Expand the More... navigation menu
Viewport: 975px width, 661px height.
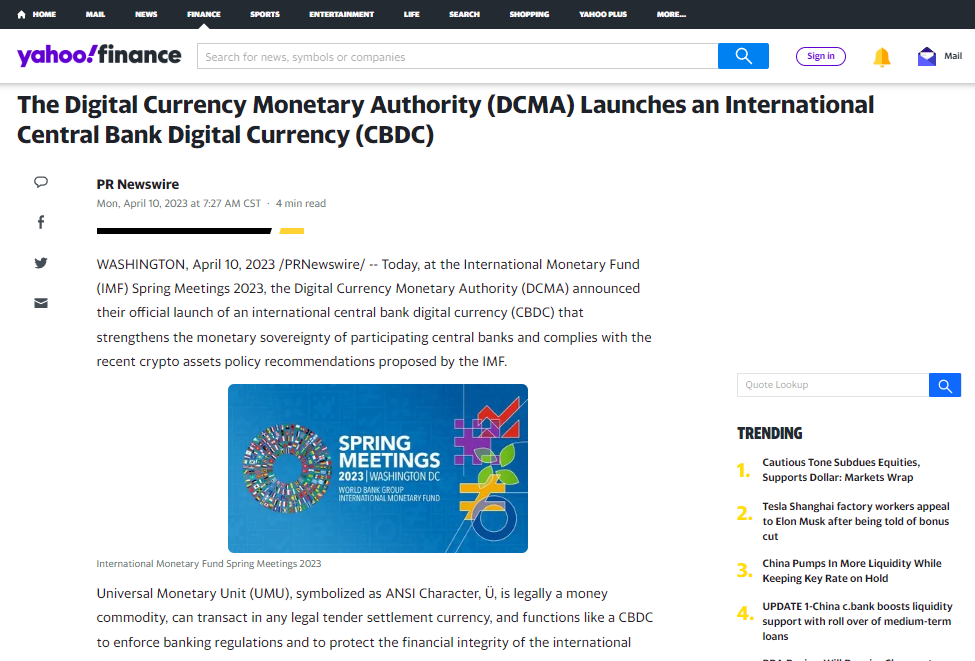click(x=671, y=14)
